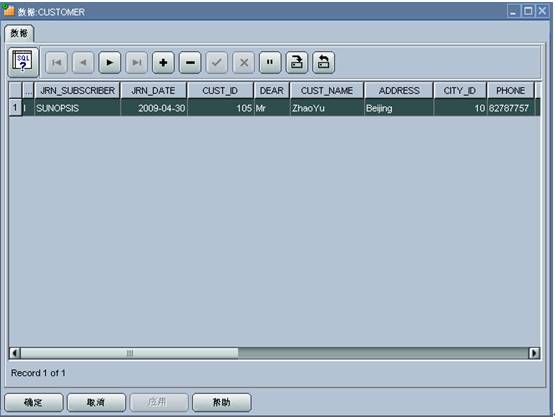Select the SUNOPSIS cell

click(77, 108)
